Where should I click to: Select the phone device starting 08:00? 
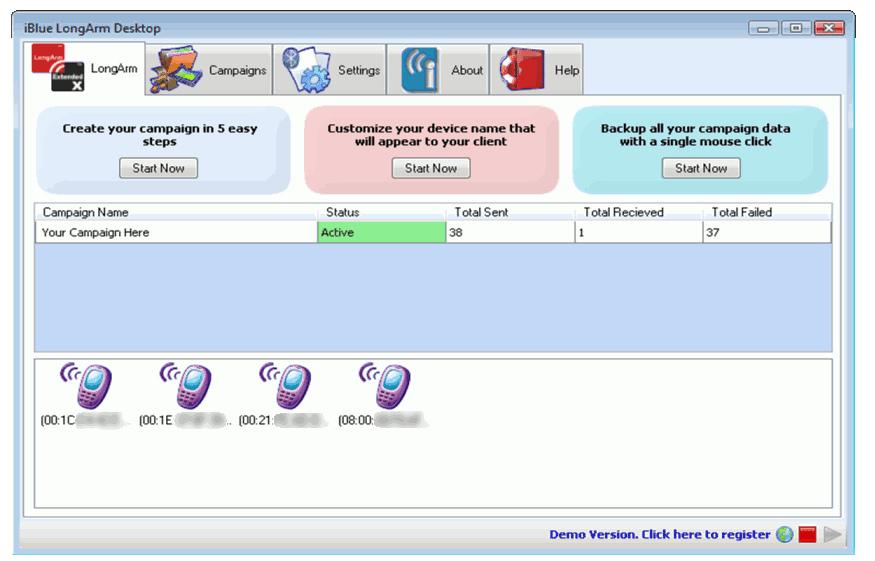click(384, 394)
